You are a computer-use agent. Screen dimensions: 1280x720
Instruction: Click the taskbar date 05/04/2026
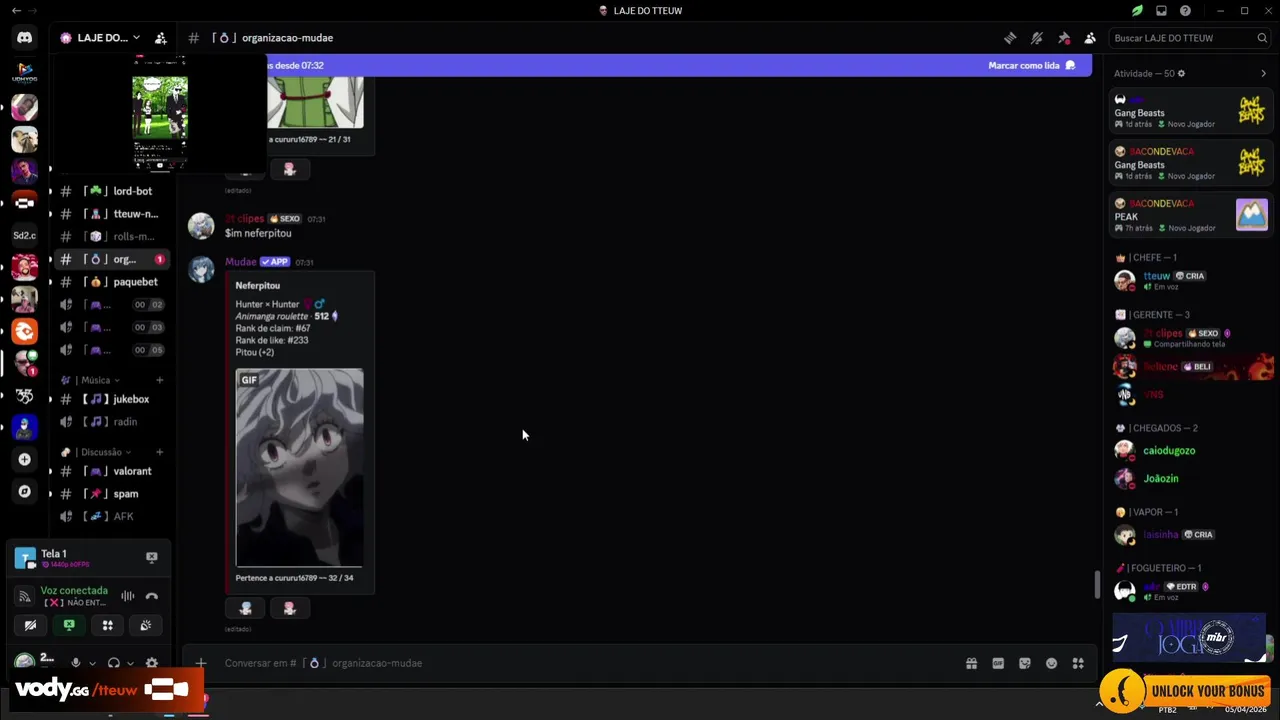coord(1247,709)
